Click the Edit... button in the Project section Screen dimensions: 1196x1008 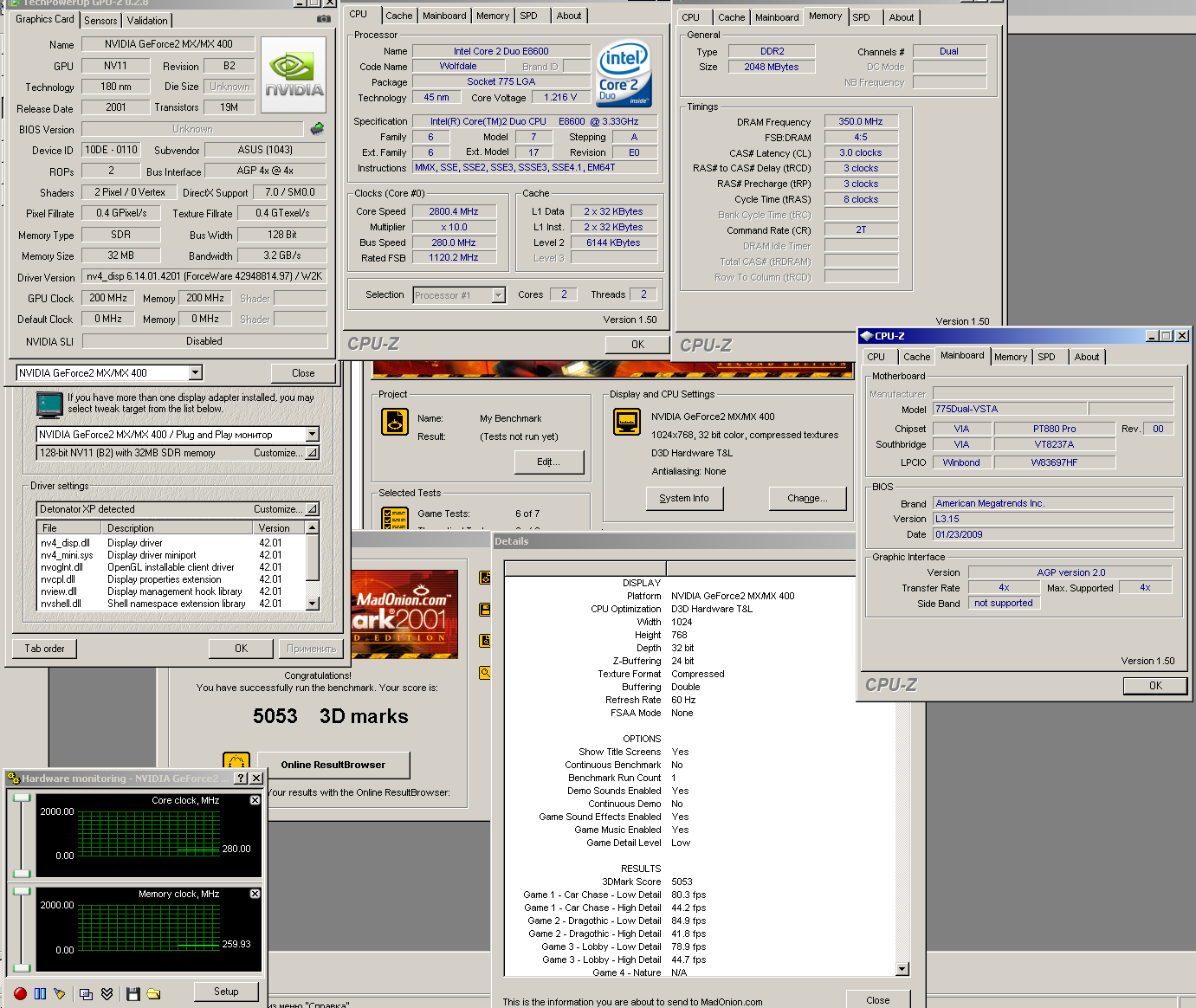pyautogui.click(x=548, y=462)
